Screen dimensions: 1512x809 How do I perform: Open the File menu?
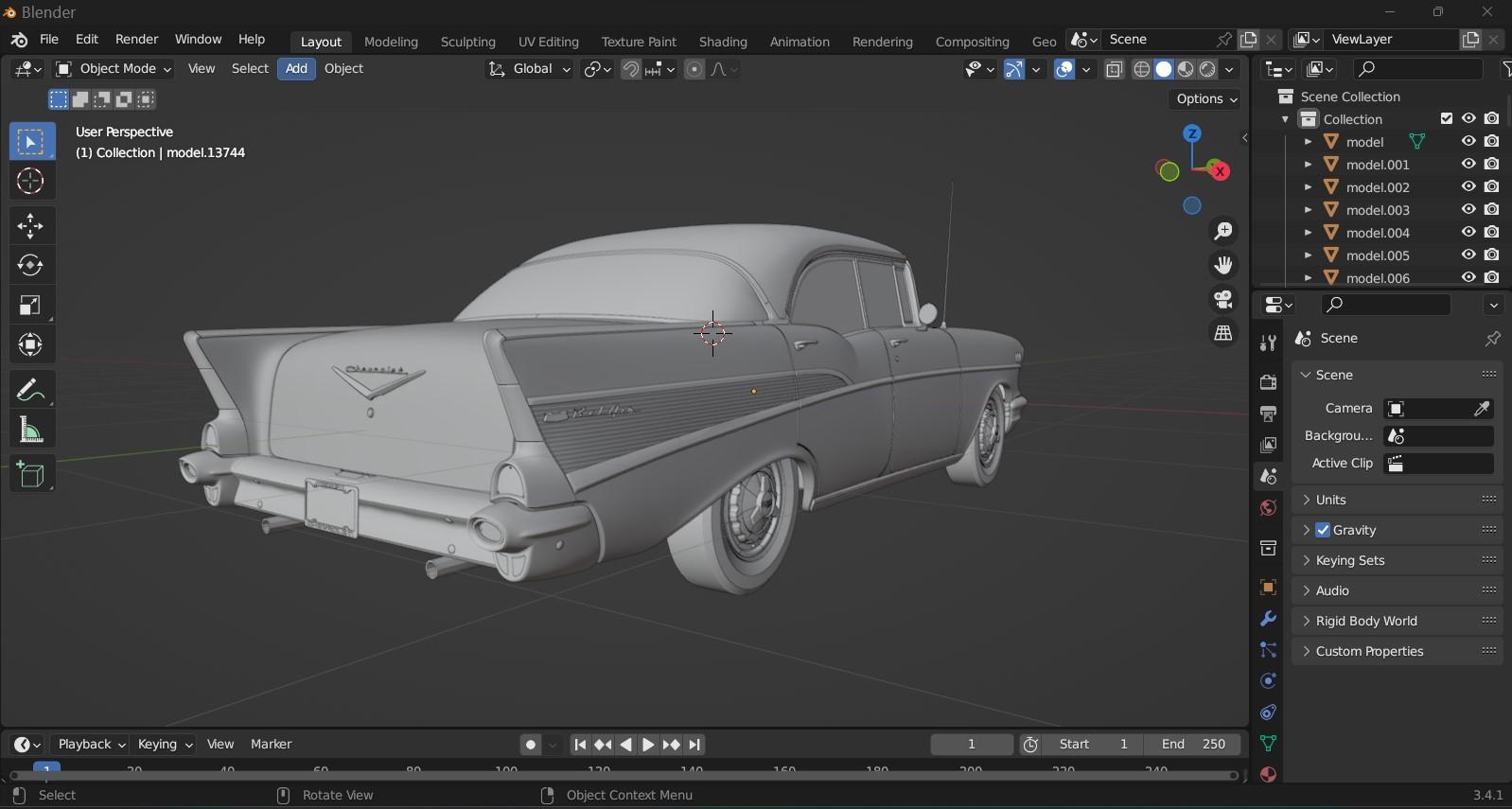point(49,40)
